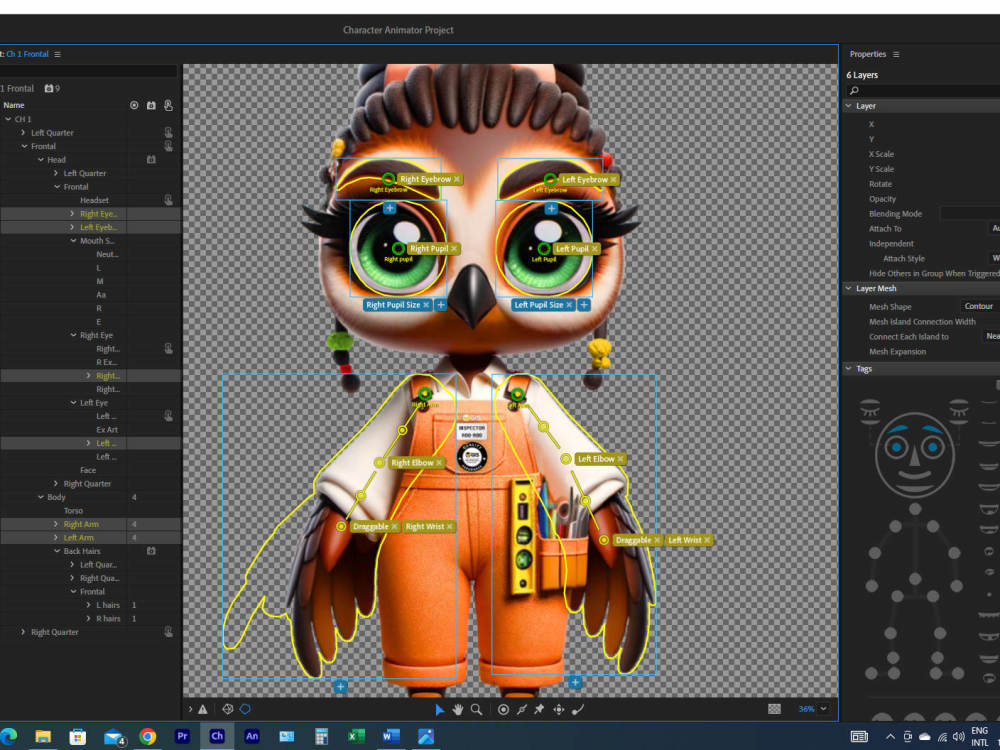
Task: Select the arrow Selection tool
Action: pos(440,709)
